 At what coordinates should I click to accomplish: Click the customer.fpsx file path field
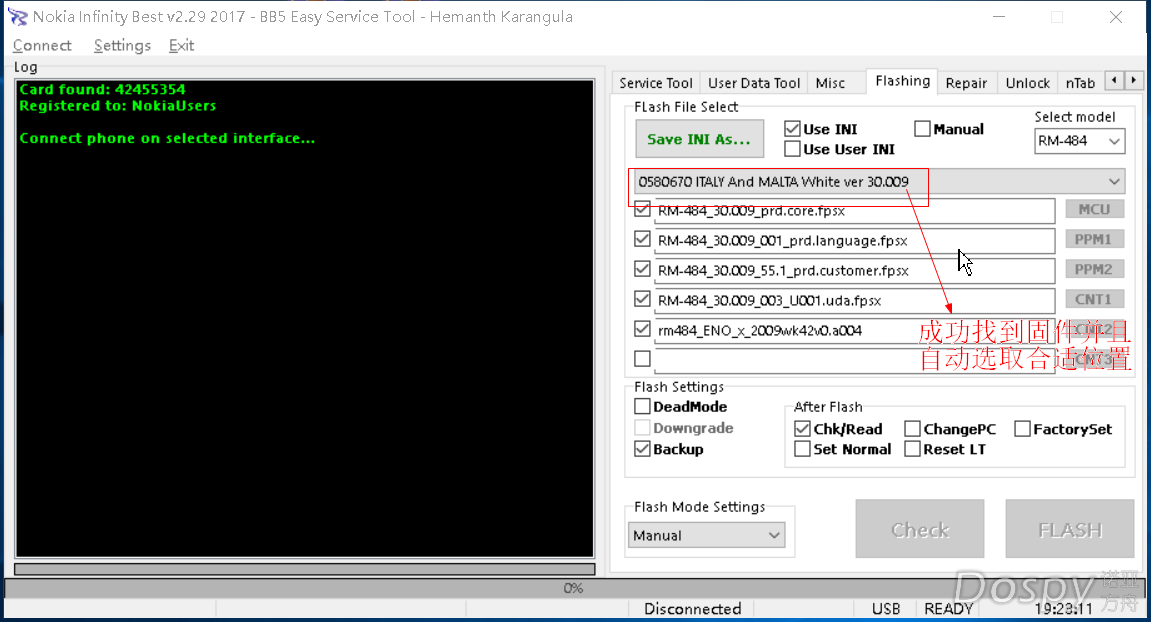point(854,271)
